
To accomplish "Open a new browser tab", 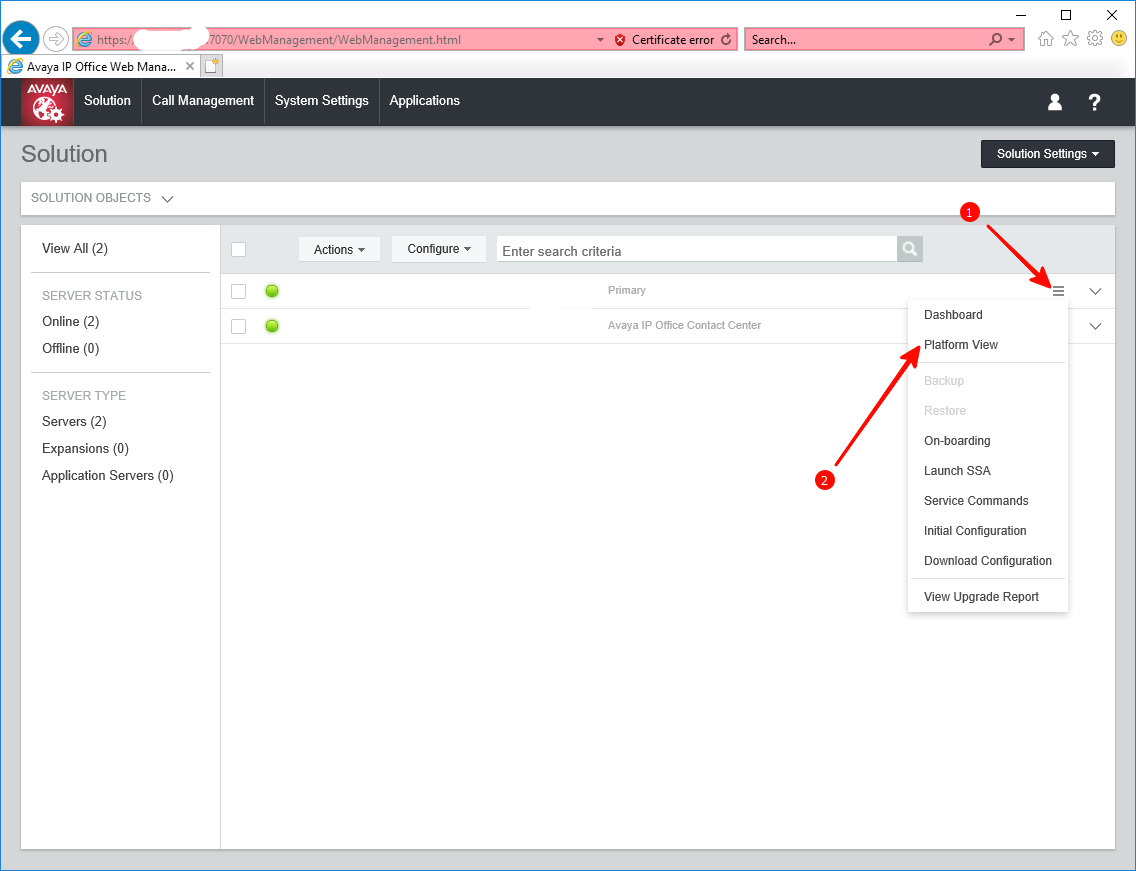I will pos(212,66).
